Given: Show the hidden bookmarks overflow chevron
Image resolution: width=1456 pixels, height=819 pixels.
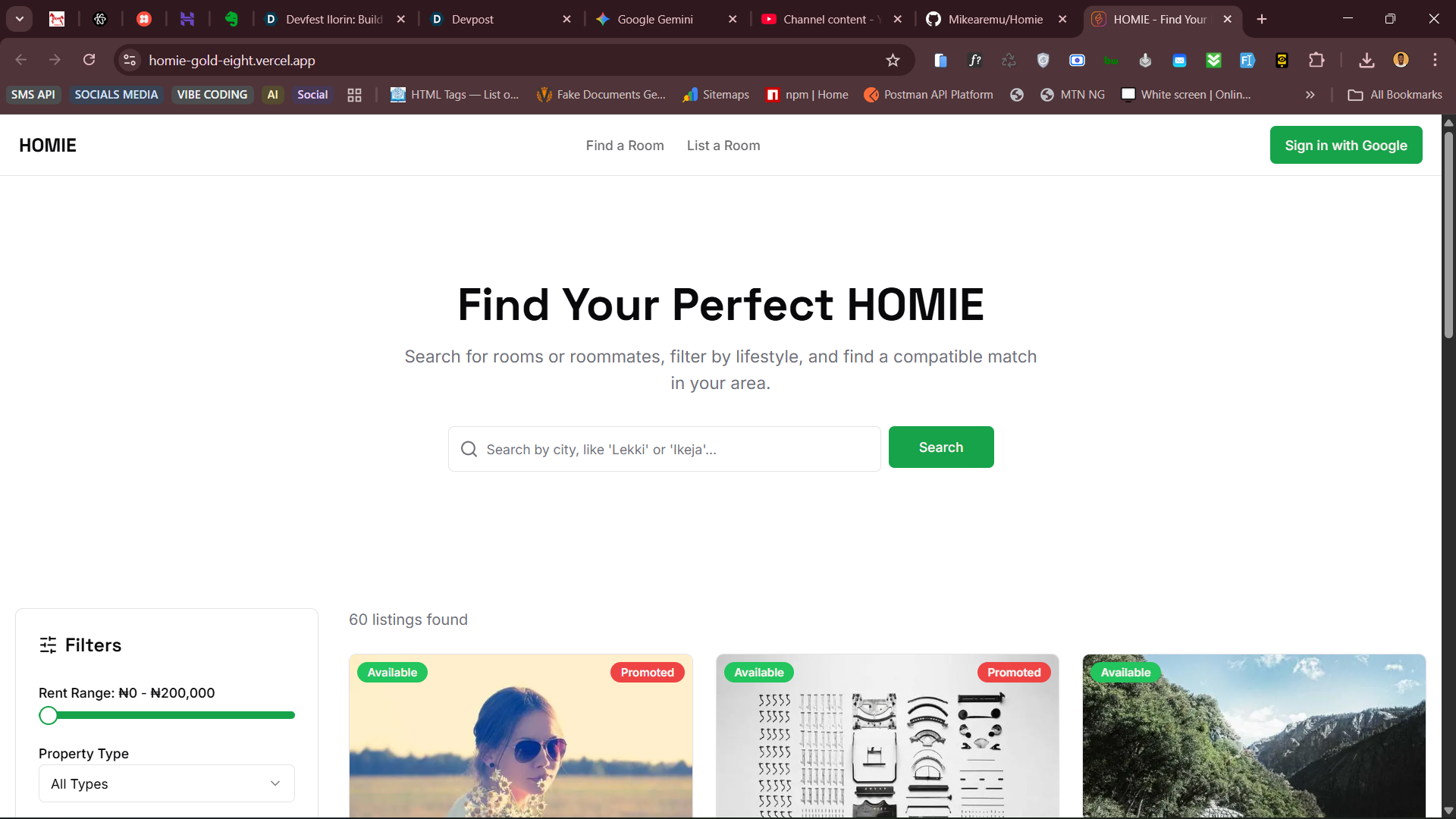Looking at the screenshot, I should [1310, 95].
